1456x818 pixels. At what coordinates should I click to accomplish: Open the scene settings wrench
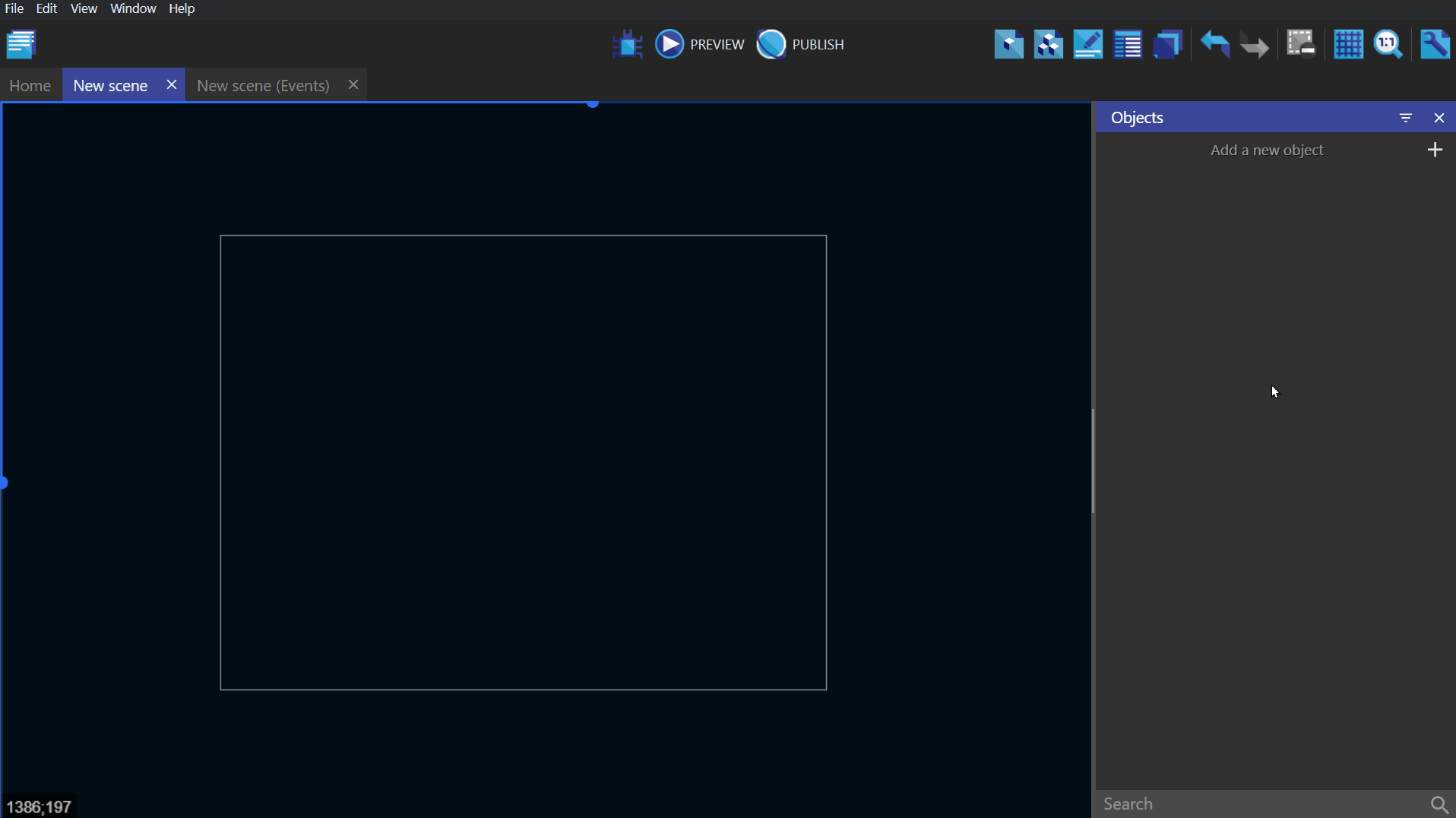1435,44
